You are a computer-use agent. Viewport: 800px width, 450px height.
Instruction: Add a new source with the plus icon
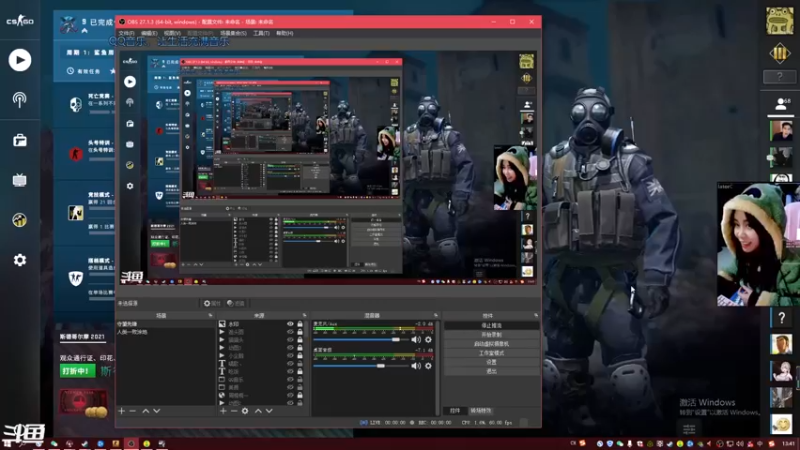pos(223,411)
